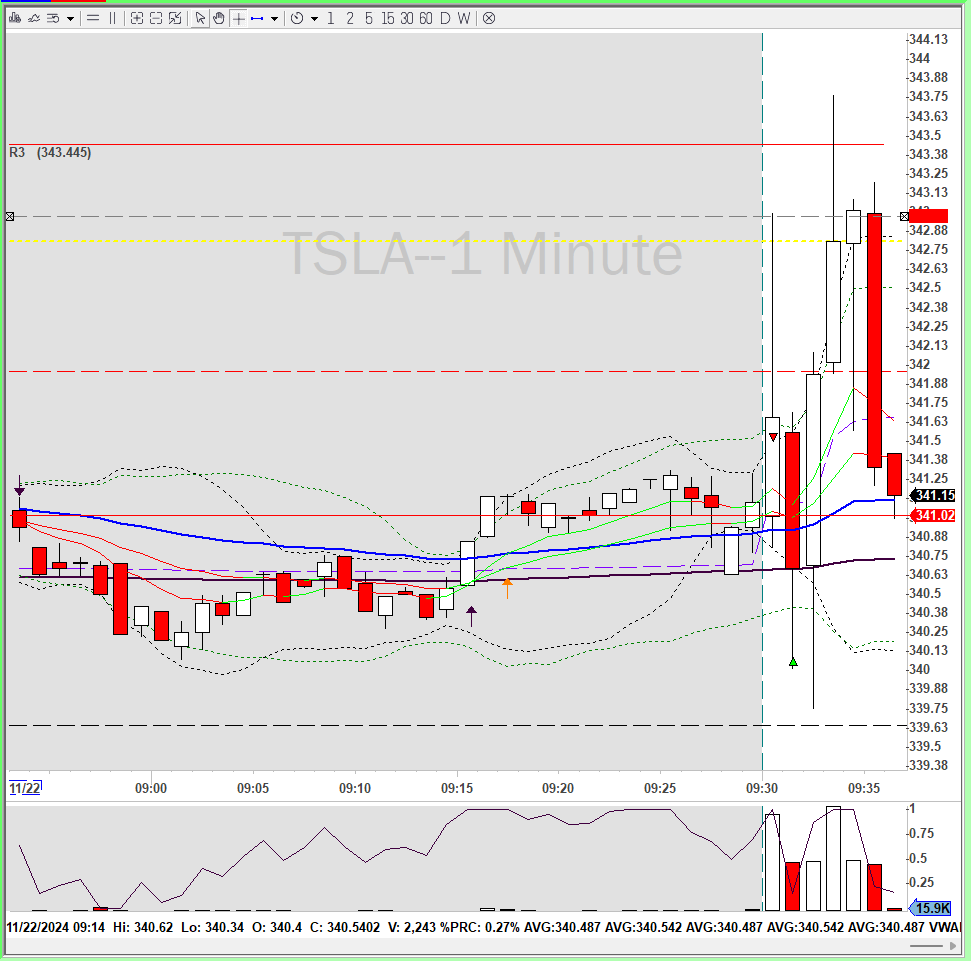The width and height of the screenshot is (971, 961).
Task: Click the Hi: 340.62 status value
Action: pos(143,928)
